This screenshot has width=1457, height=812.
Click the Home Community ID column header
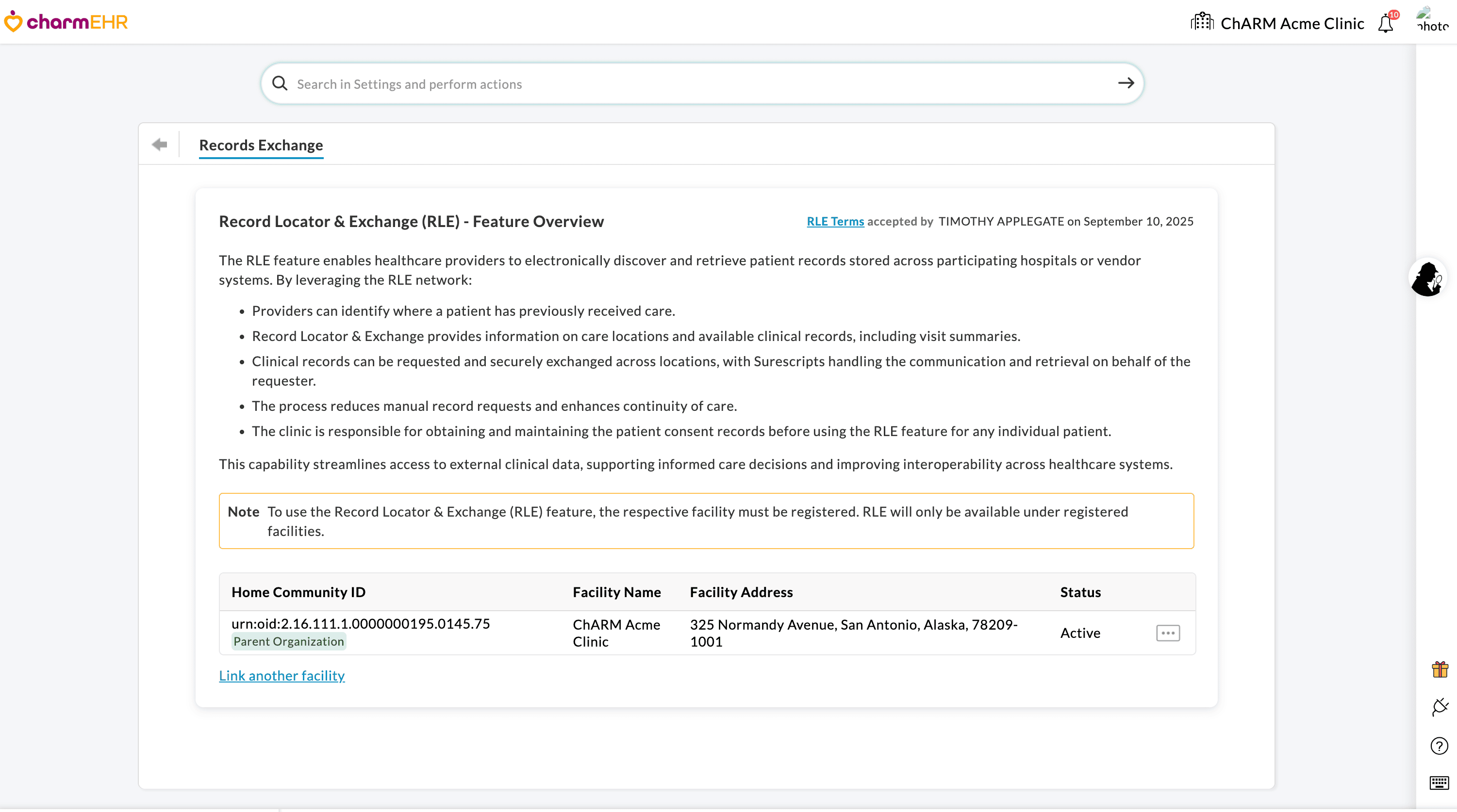click(298, 592)
